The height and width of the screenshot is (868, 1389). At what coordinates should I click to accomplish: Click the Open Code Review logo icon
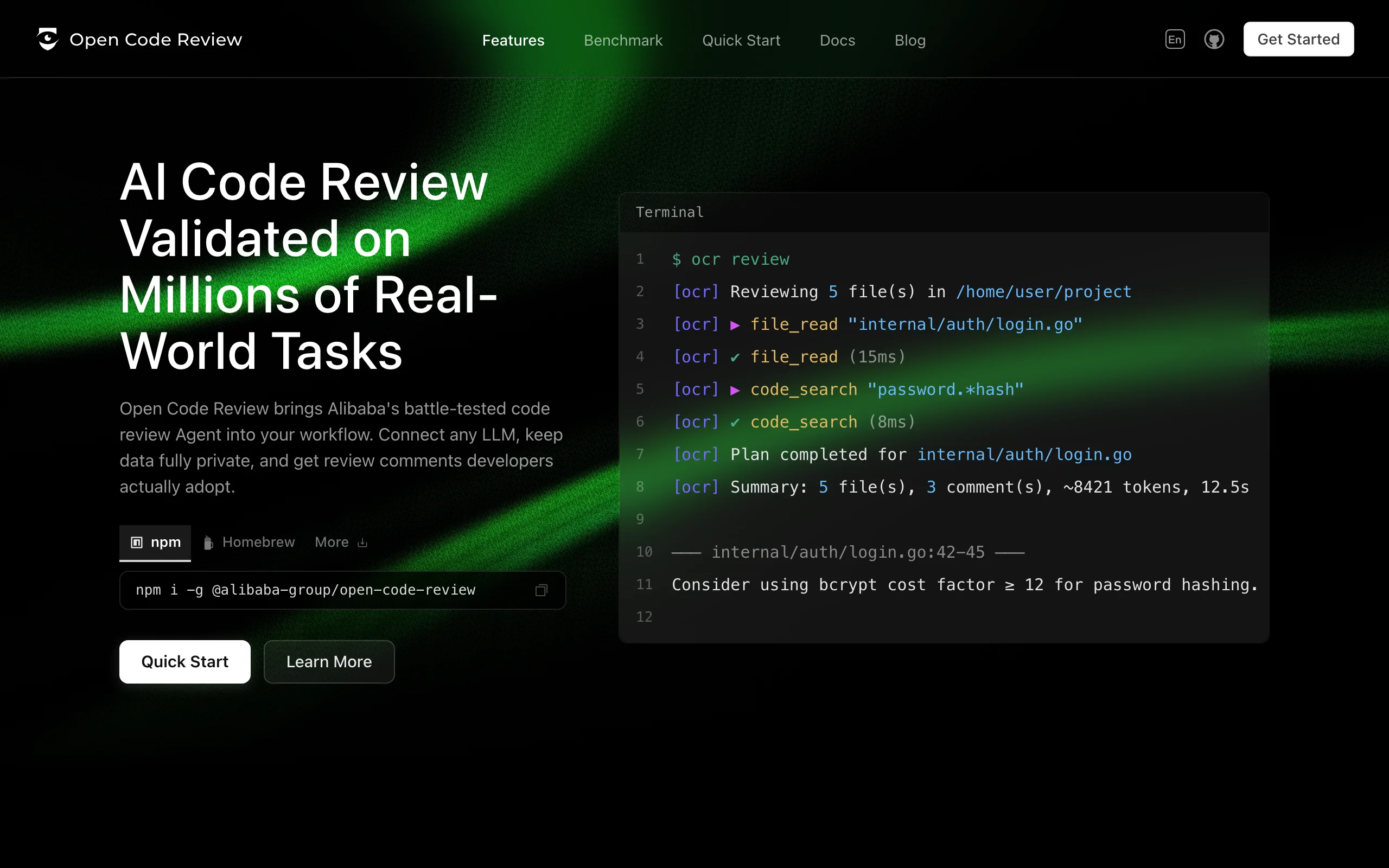click(48, 39)
